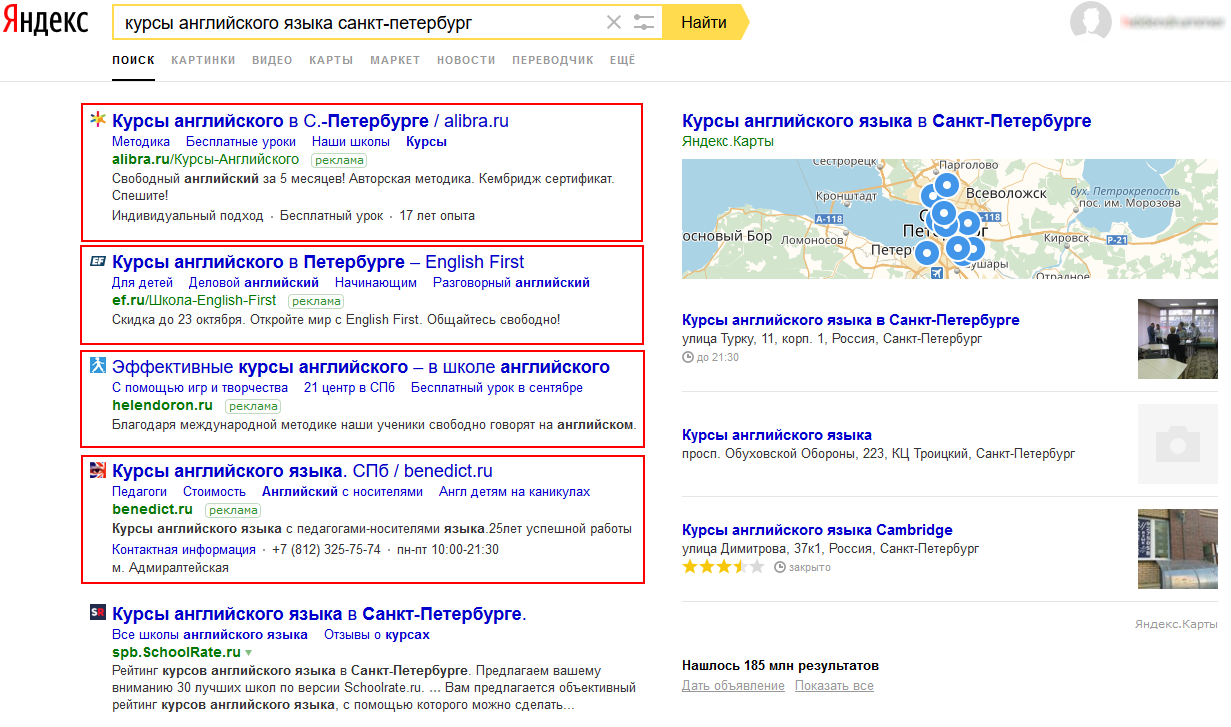Open Англ детям на каникулах sitelink
Viewport: 1231px width, 727px height.
pos(514,492)
